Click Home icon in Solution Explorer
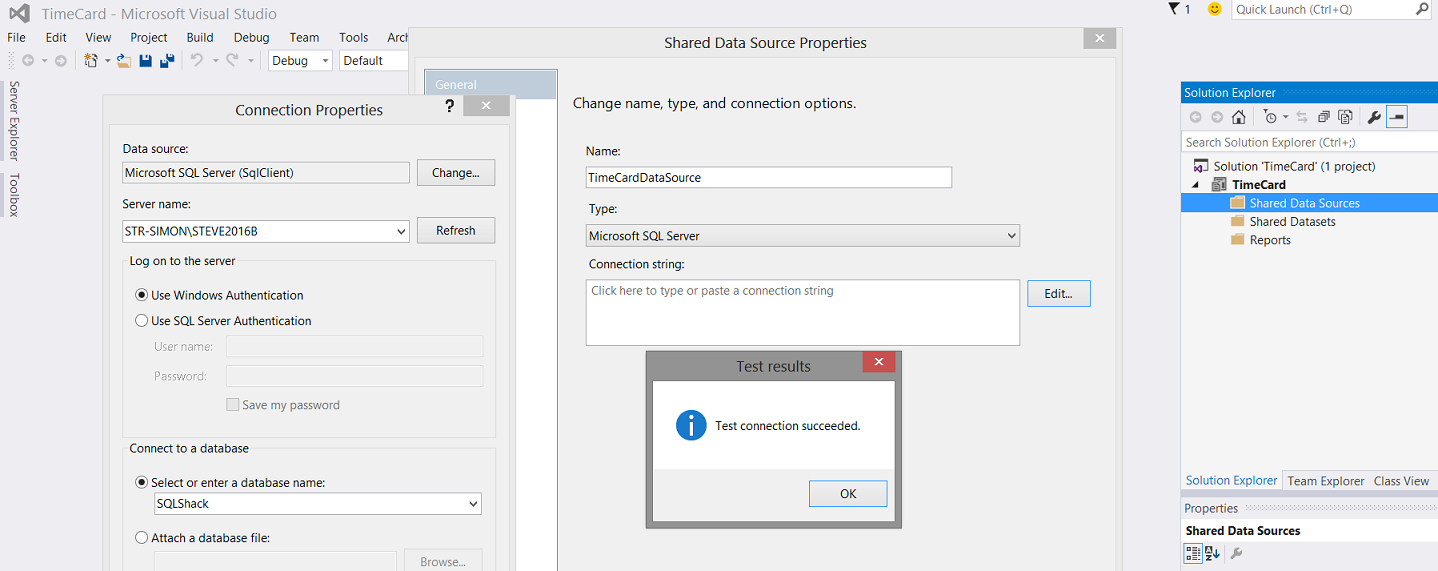Screen dimensions: 1438x571 [1238, 117]
